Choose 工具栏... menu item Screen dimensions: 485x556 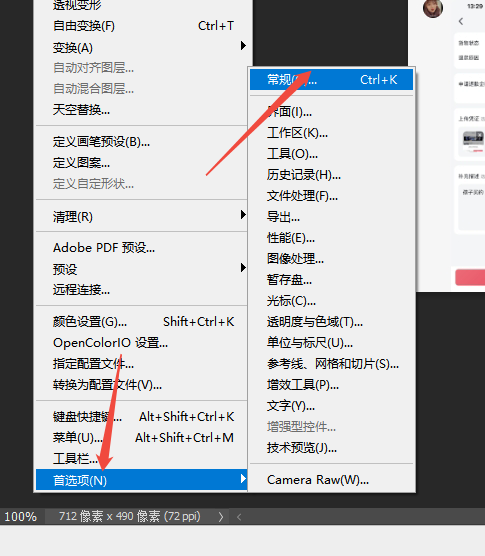141,458
